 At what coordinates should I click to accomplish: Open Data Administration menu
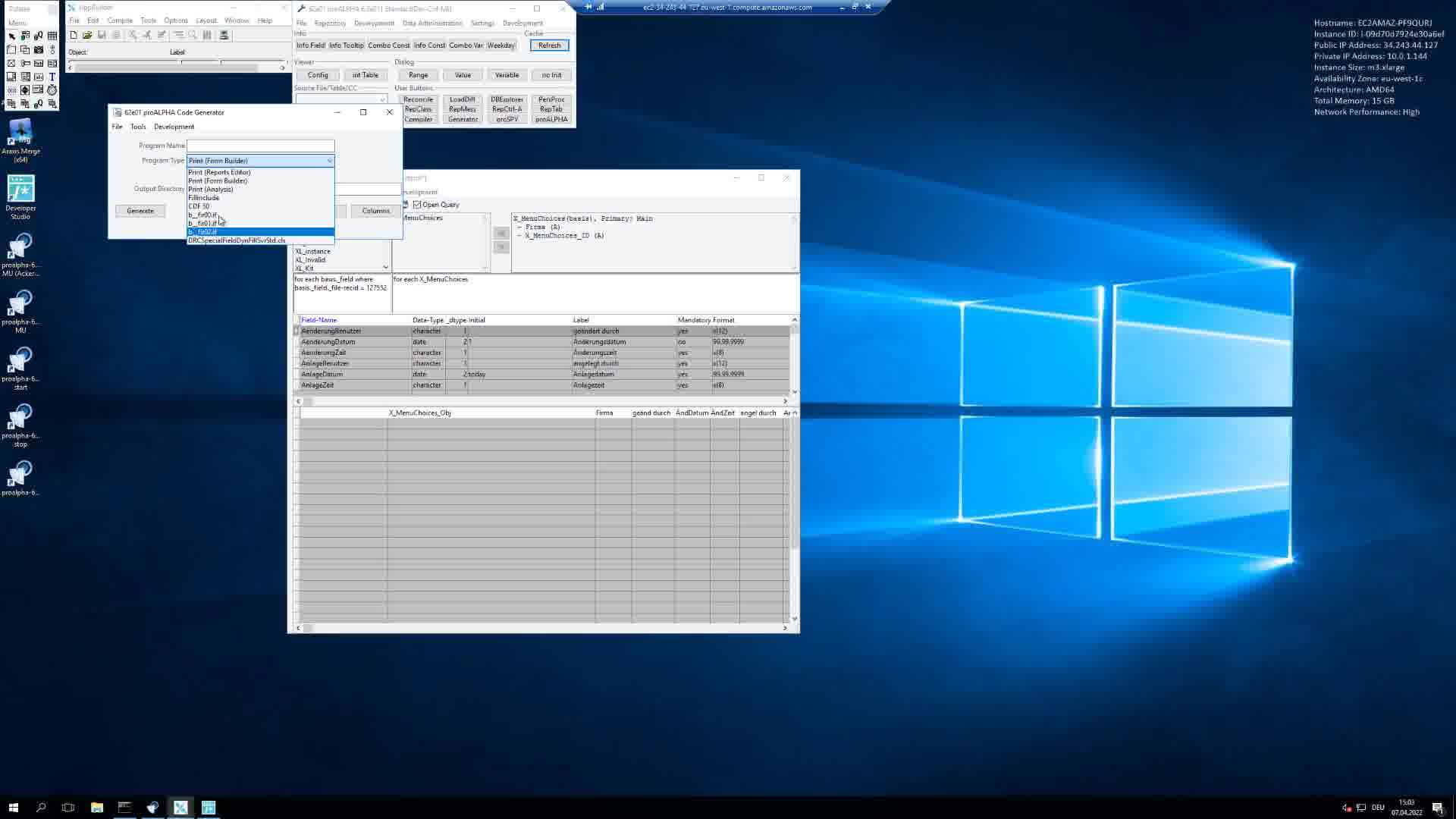(432, 24)
